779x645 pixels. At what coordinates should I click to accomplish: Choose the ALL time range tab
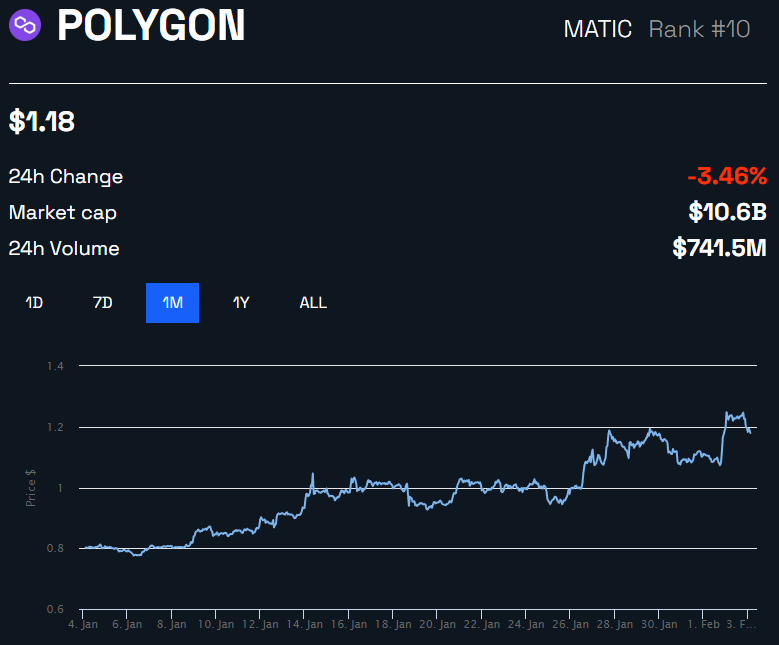tap(313, 303)
